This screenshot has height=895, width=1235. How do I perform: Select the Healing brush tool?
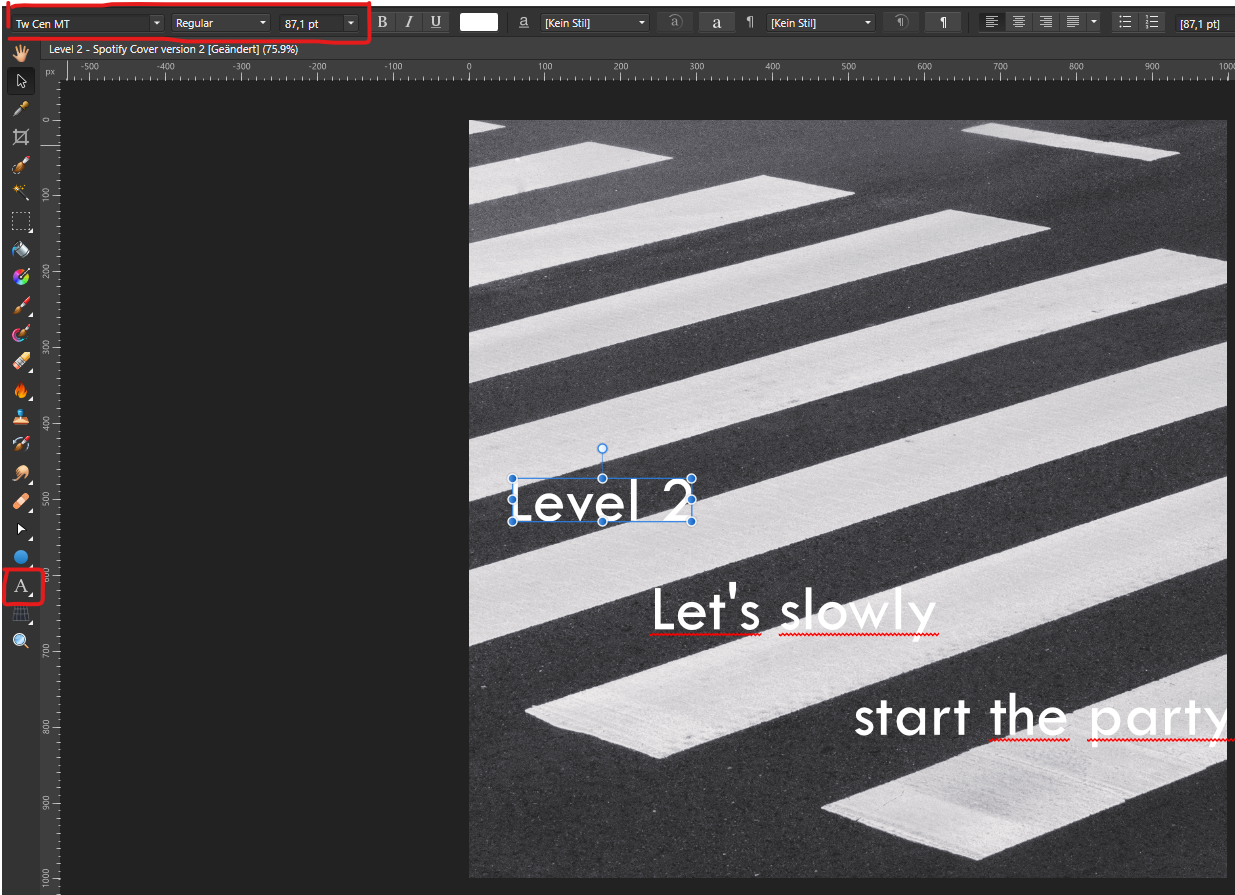[x=21, y=163]
